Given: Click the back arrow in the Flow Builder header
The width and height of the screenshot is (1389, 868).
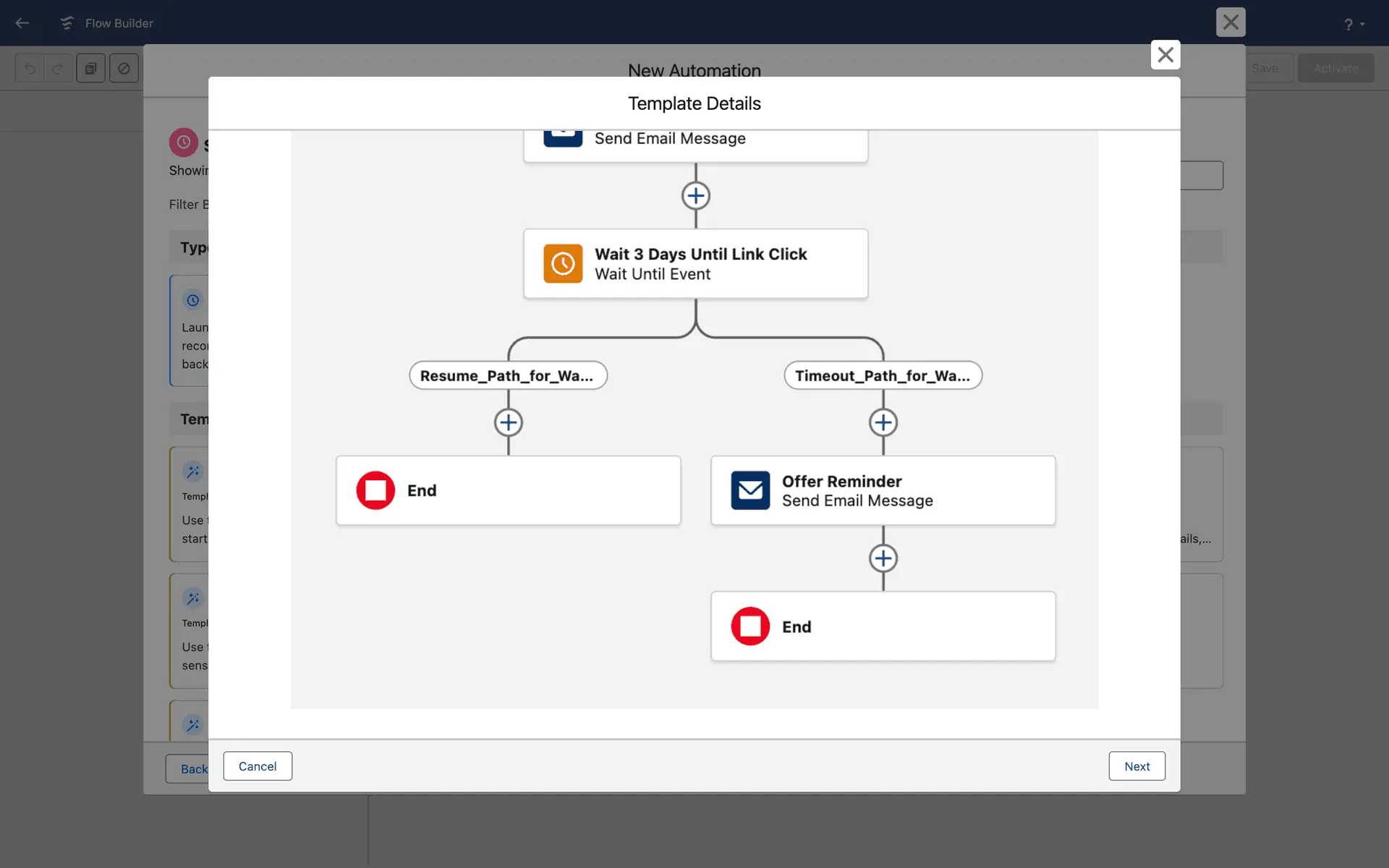Looking at the screenshot, I should [x=22, y=23].
